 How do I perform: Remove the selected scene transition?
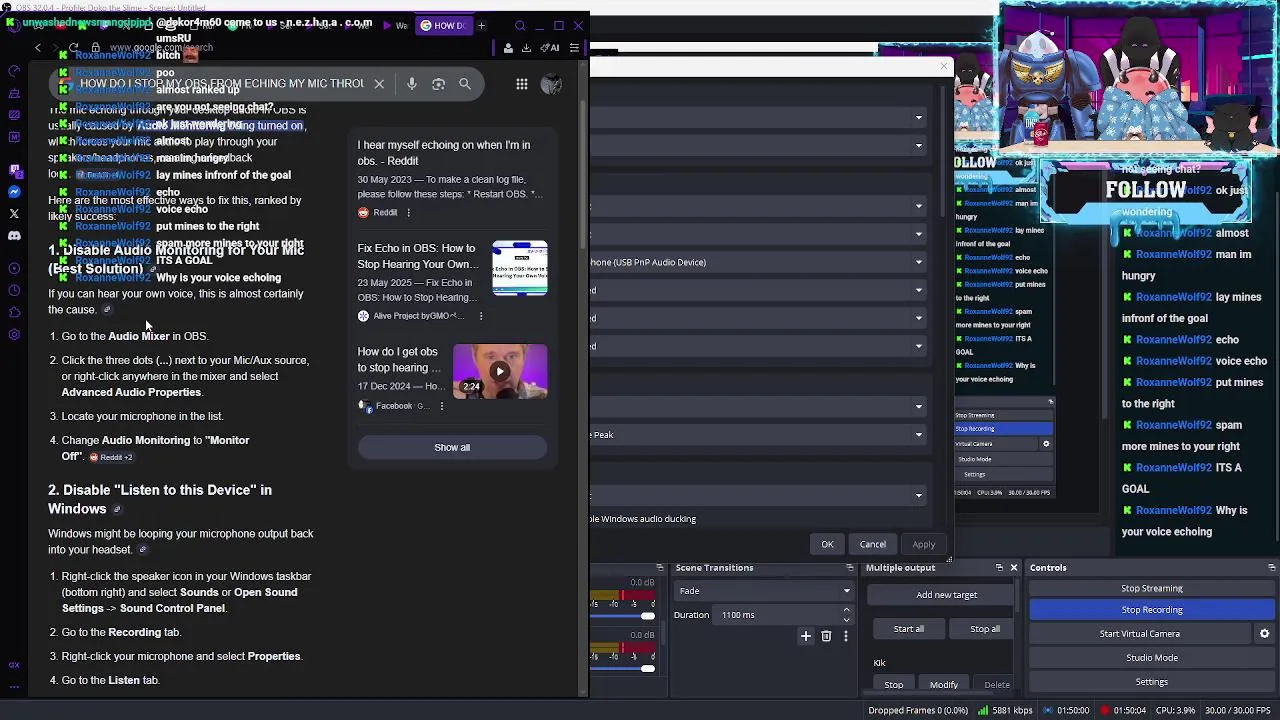826,636
